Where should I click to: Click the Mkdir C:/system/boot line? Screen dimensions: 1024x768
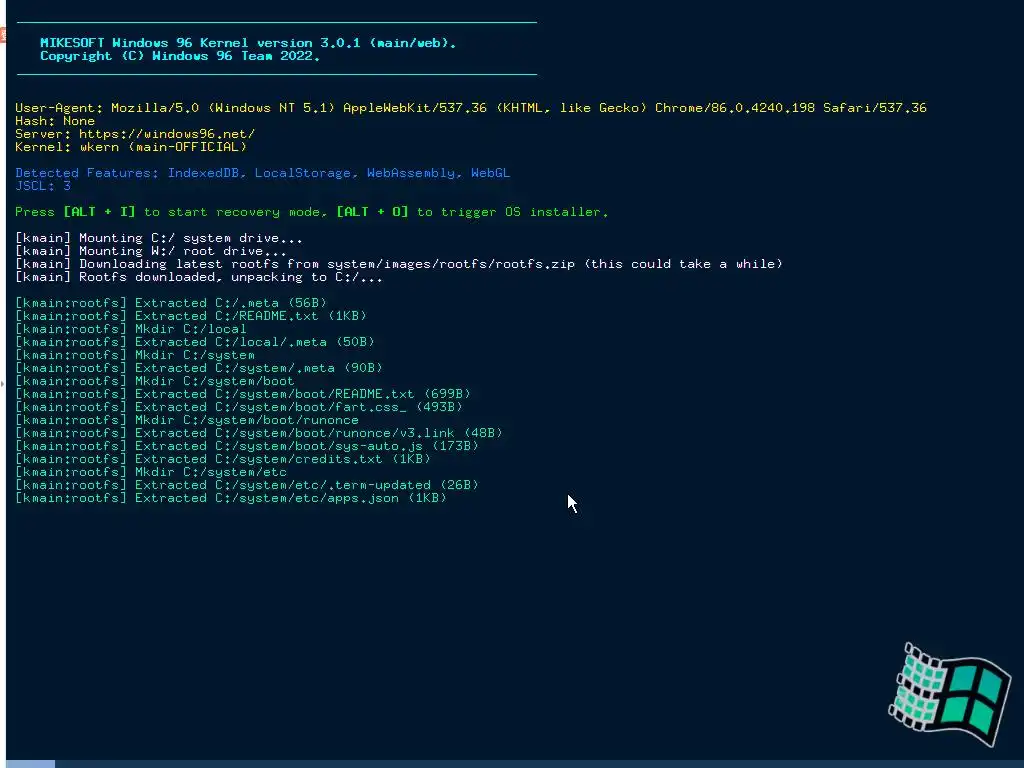pos(155,381)
